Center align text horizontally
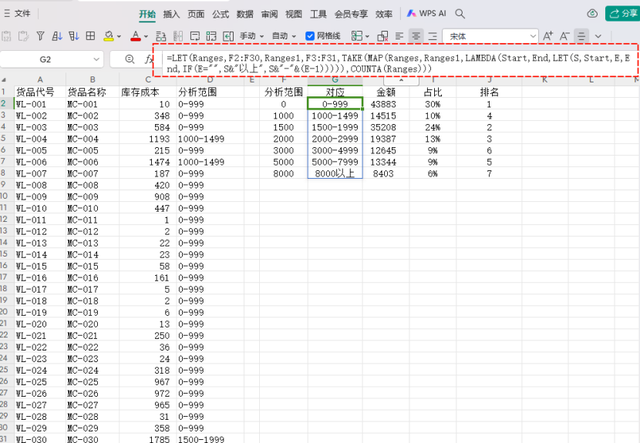The image size is (640, 443). pos(416,36)
